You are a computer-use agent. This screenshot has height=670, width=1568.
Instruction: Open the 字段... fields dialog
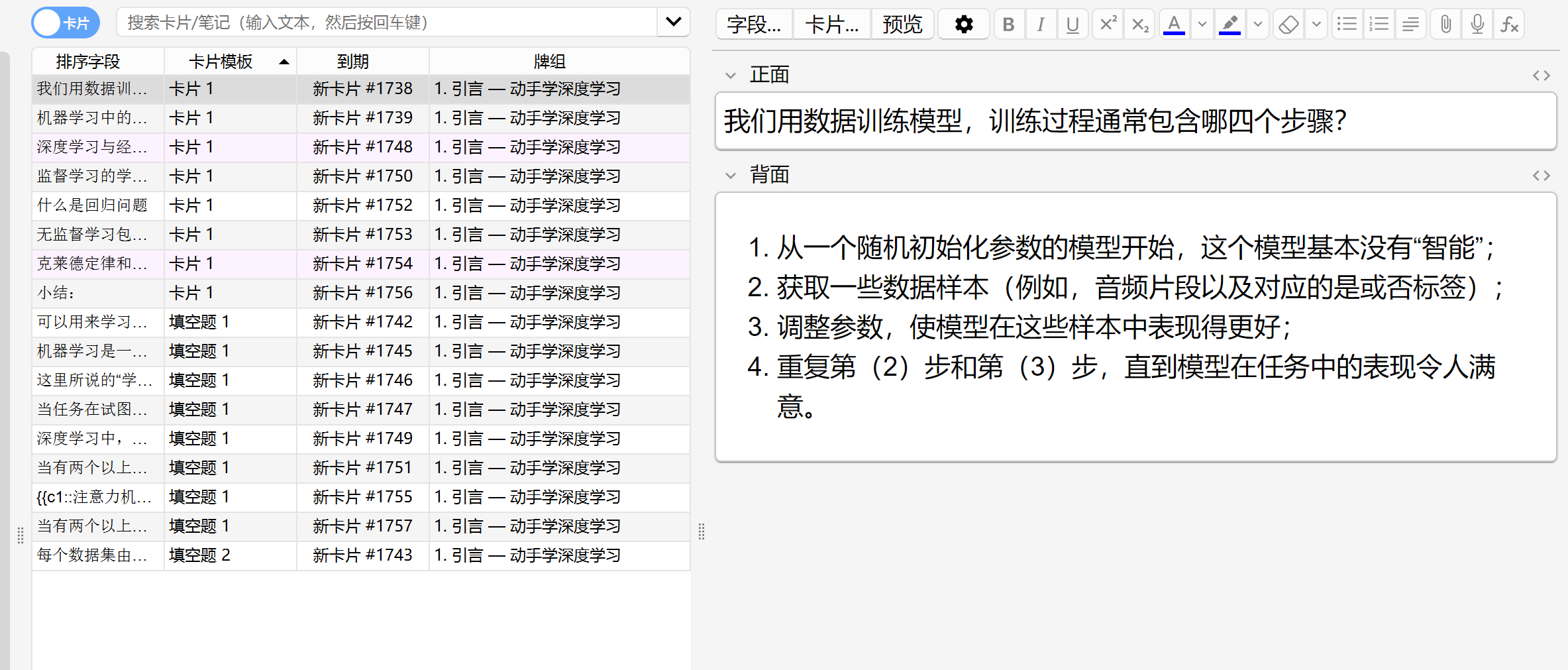click(754, 25)
